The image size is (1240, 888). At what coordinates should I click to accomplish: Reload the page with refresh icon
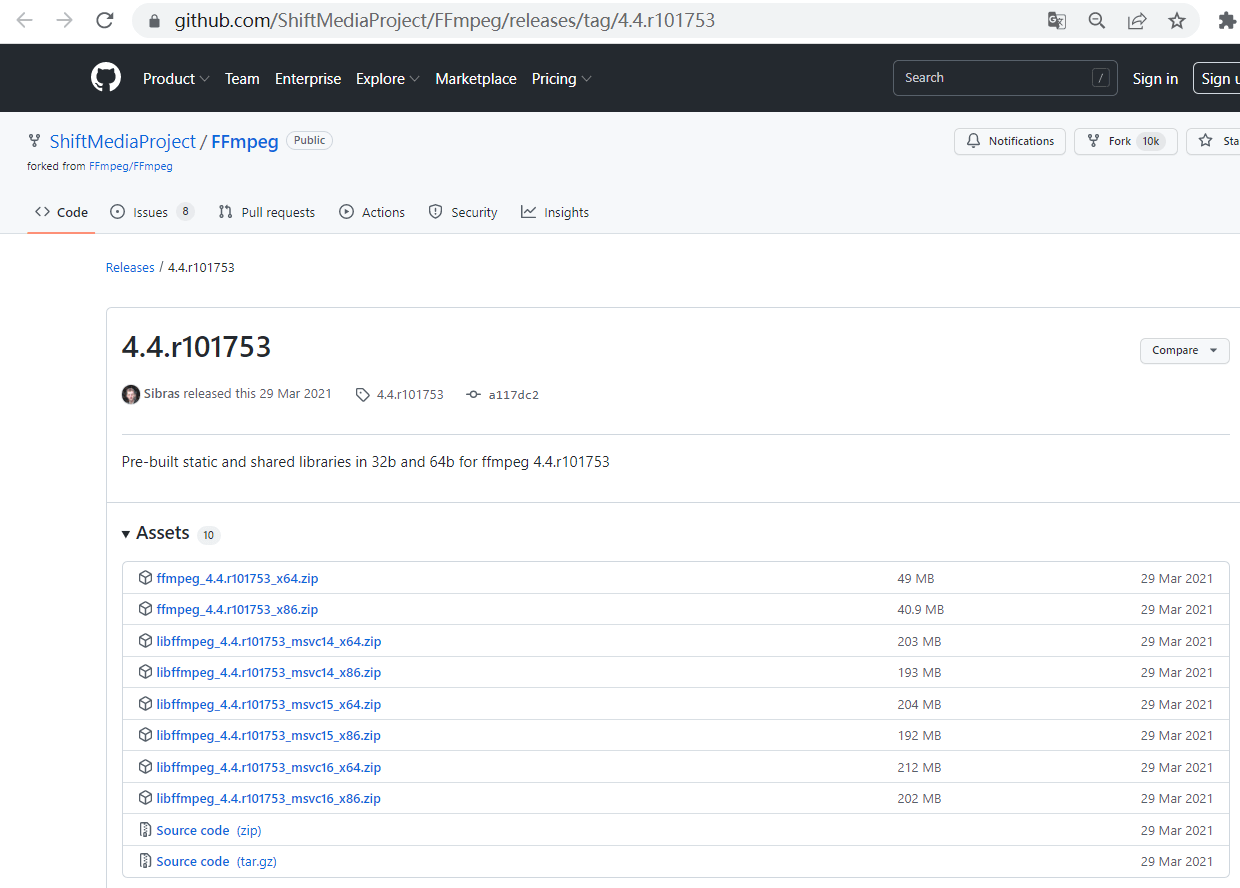(104, 20)
